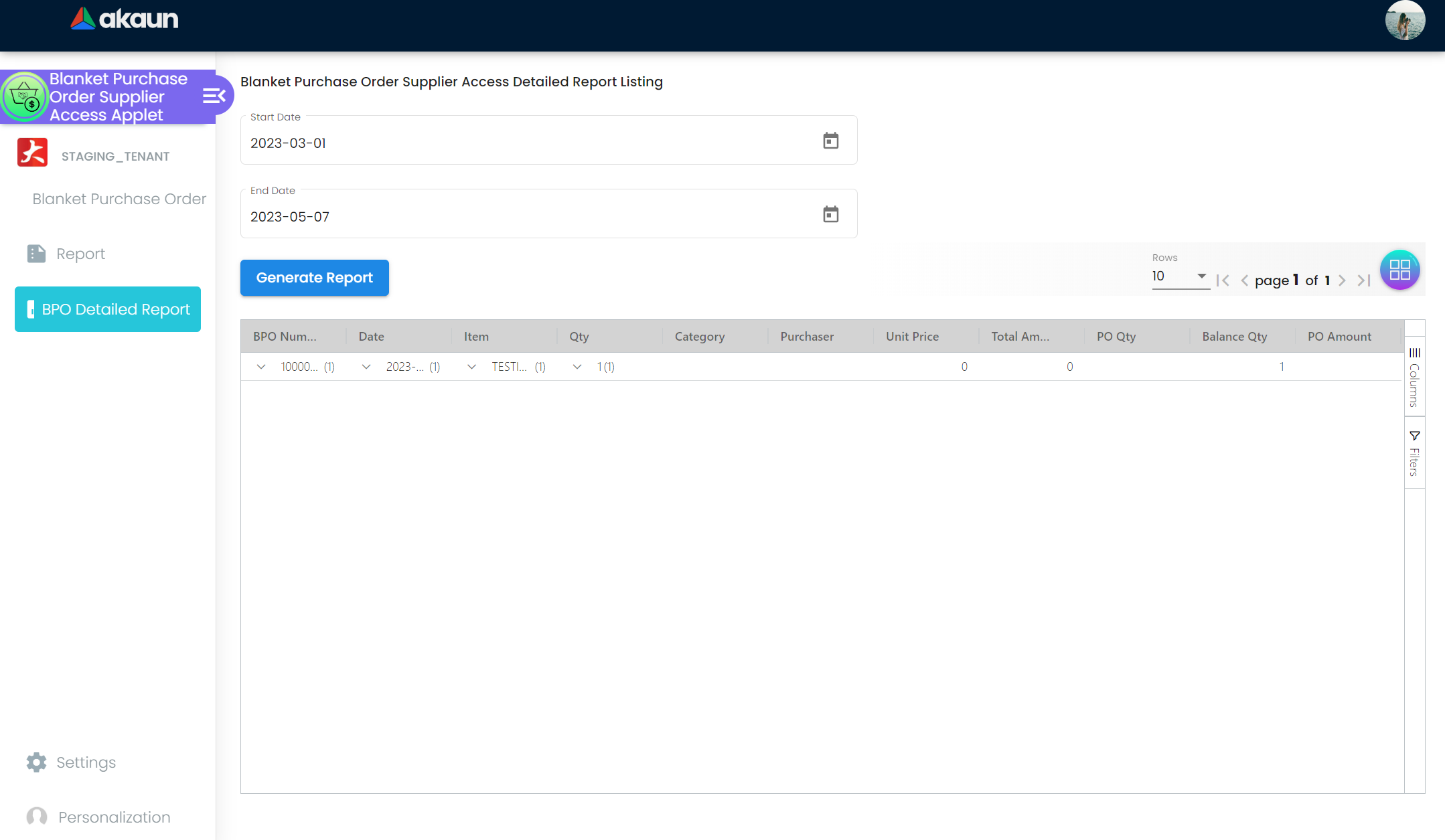
Task: Click the akaun logo
Action: (x=125, y=19)
